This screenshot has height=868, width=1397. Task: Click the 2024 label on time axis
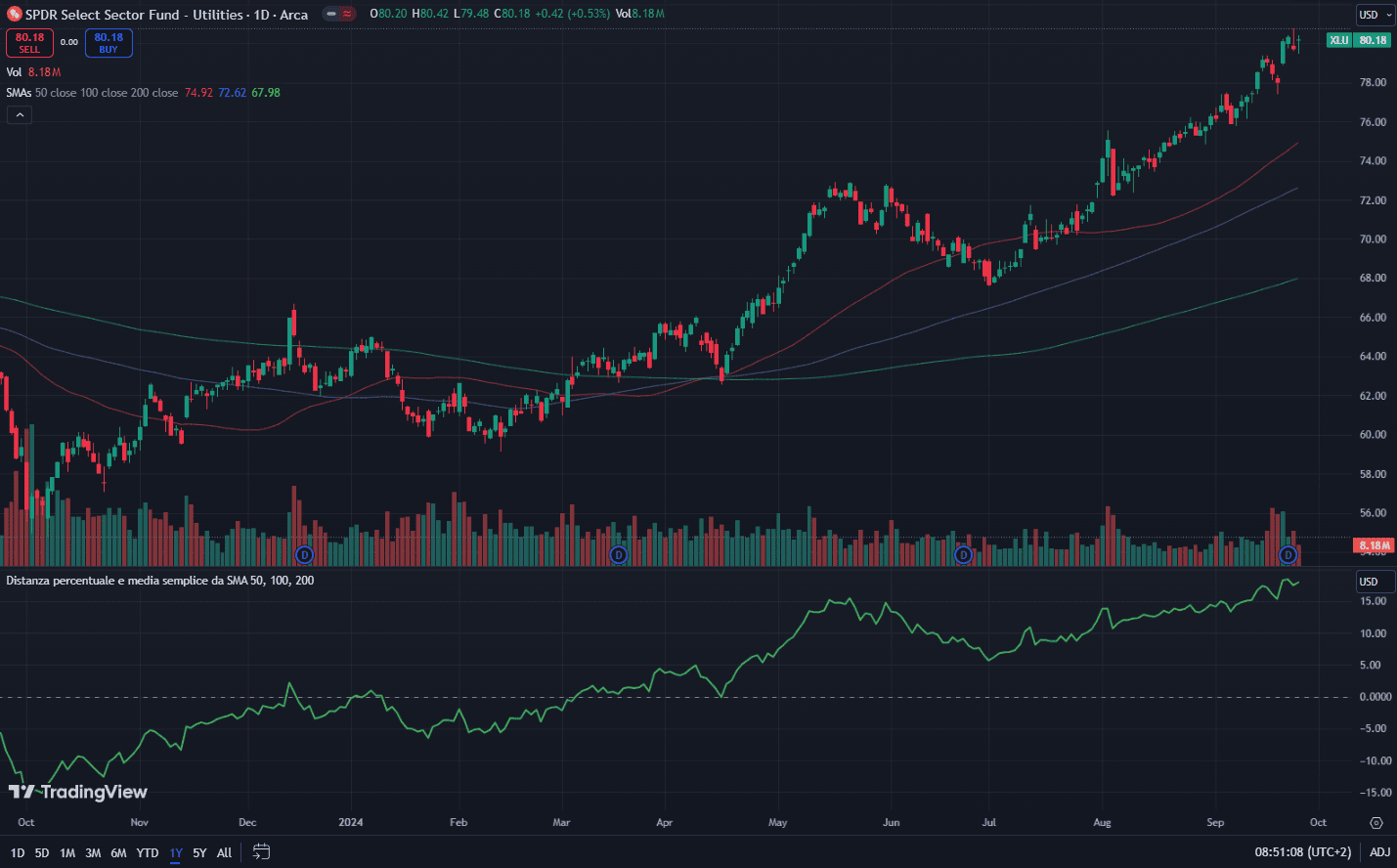[351, 822]
